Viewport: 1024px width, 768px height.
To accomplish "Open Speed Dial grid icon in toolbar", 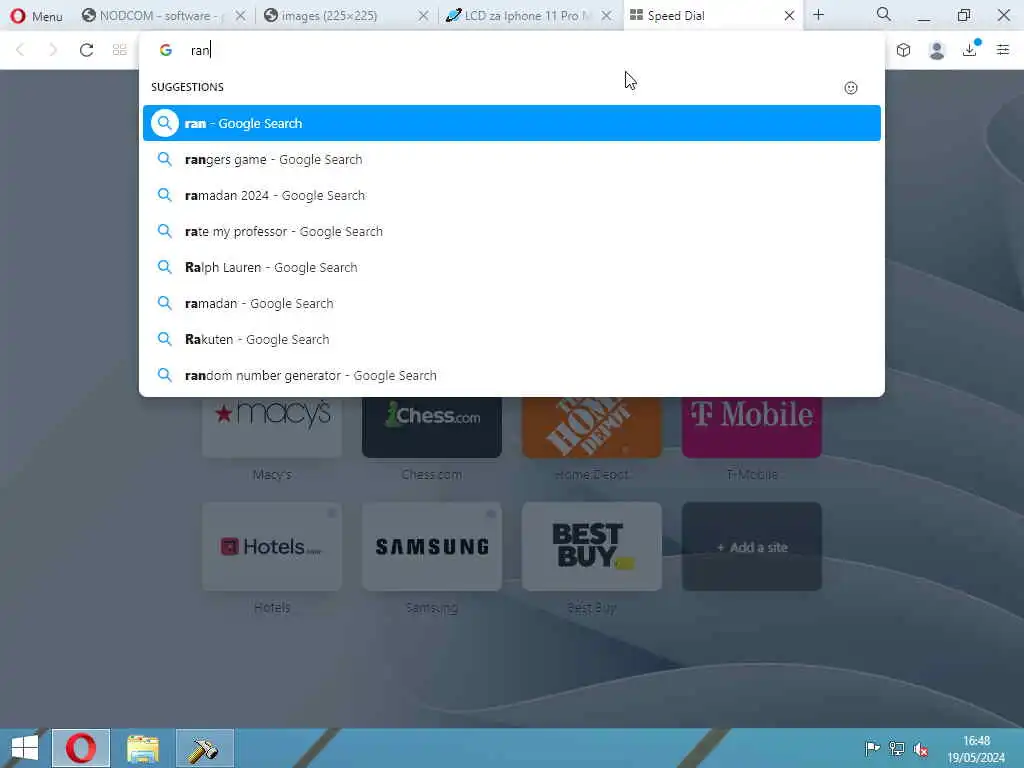I will [x=120, y=50].
